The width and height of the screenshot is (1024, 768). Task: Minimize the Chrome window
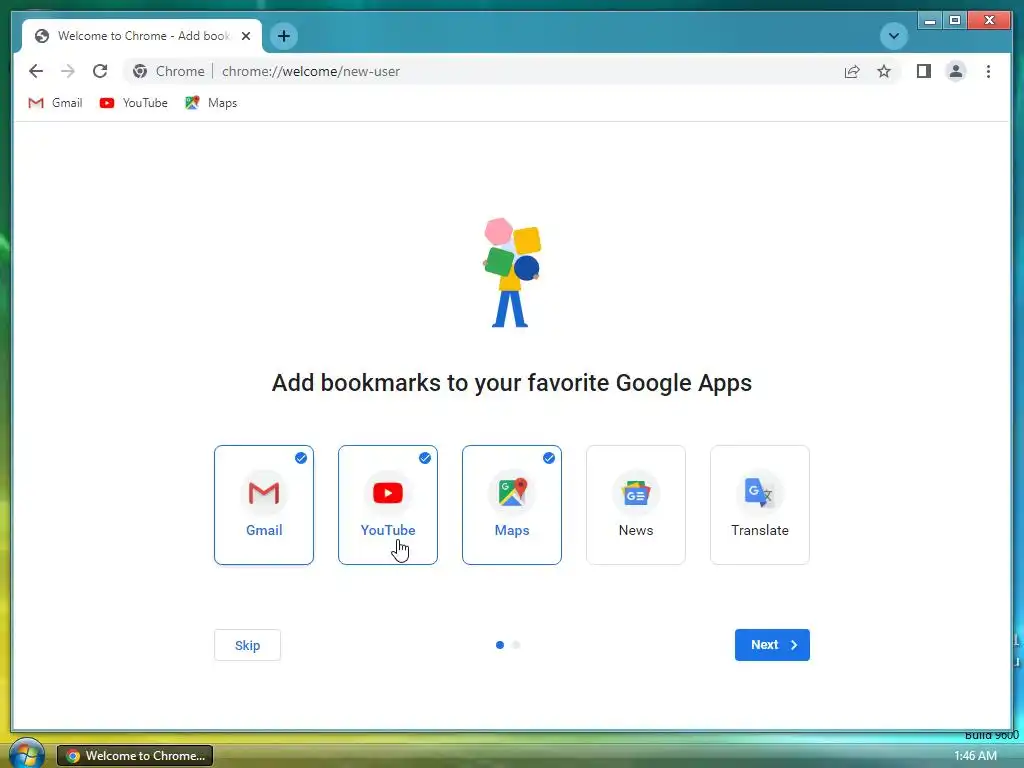tap(930, 20)
